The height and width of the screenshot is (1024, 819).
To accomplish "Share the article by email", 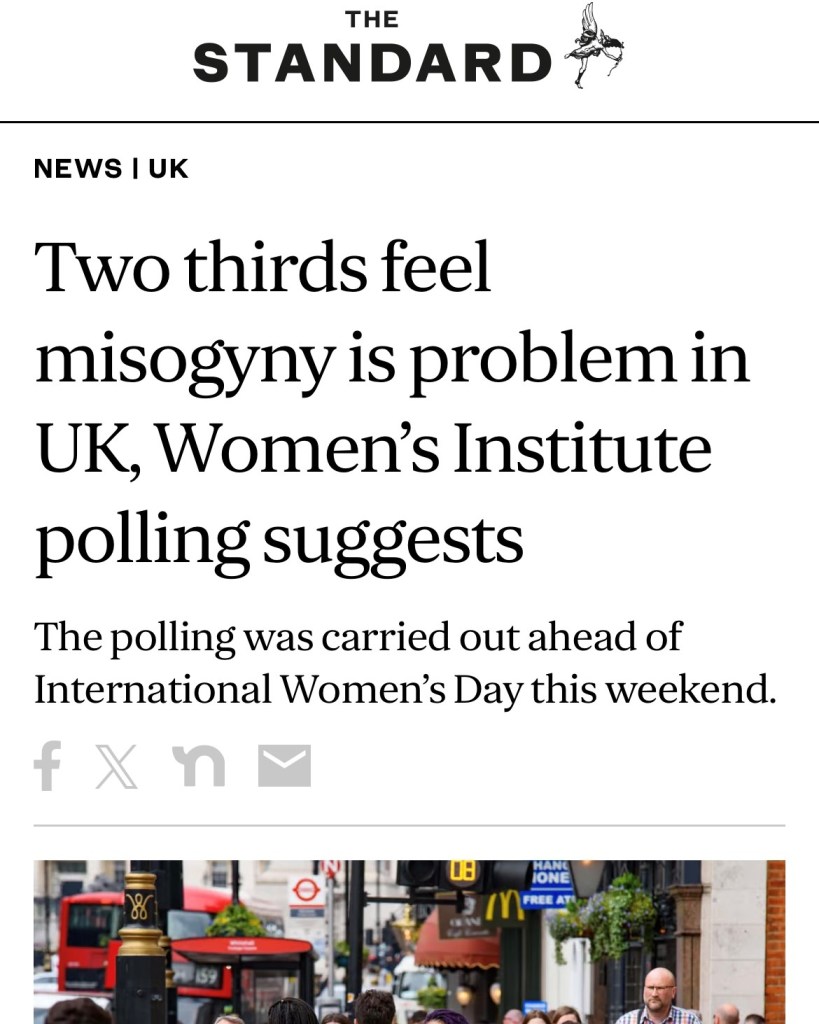I will click(x=285, y=766).
